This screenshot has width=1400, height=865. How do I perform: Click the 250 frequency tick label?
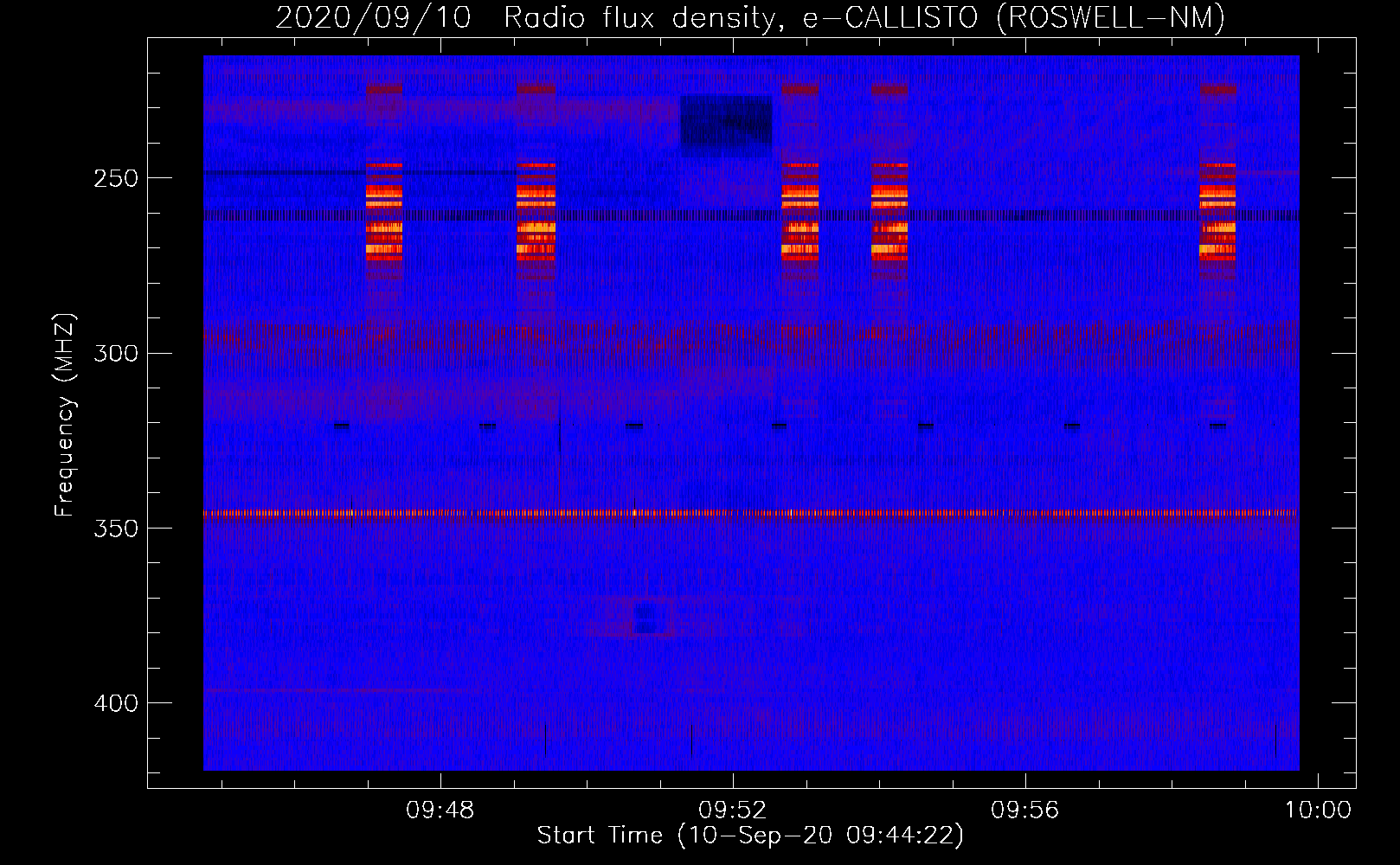pyautogui.click(x=116, y=178)
